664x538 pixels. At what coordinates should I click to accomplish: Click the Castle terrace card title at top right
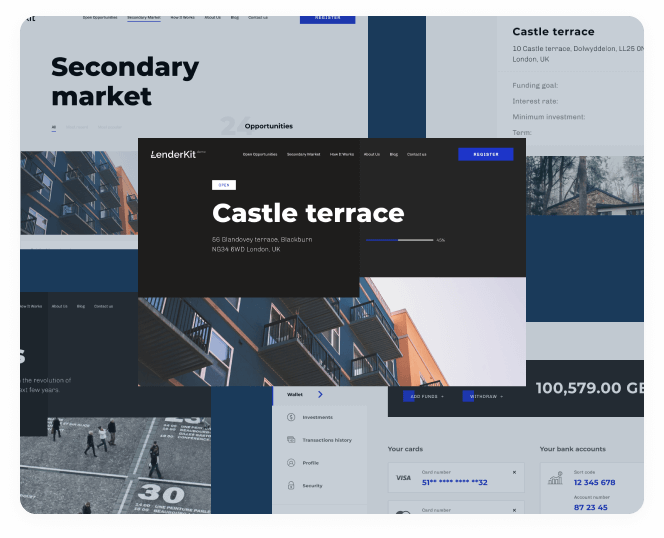553,32
